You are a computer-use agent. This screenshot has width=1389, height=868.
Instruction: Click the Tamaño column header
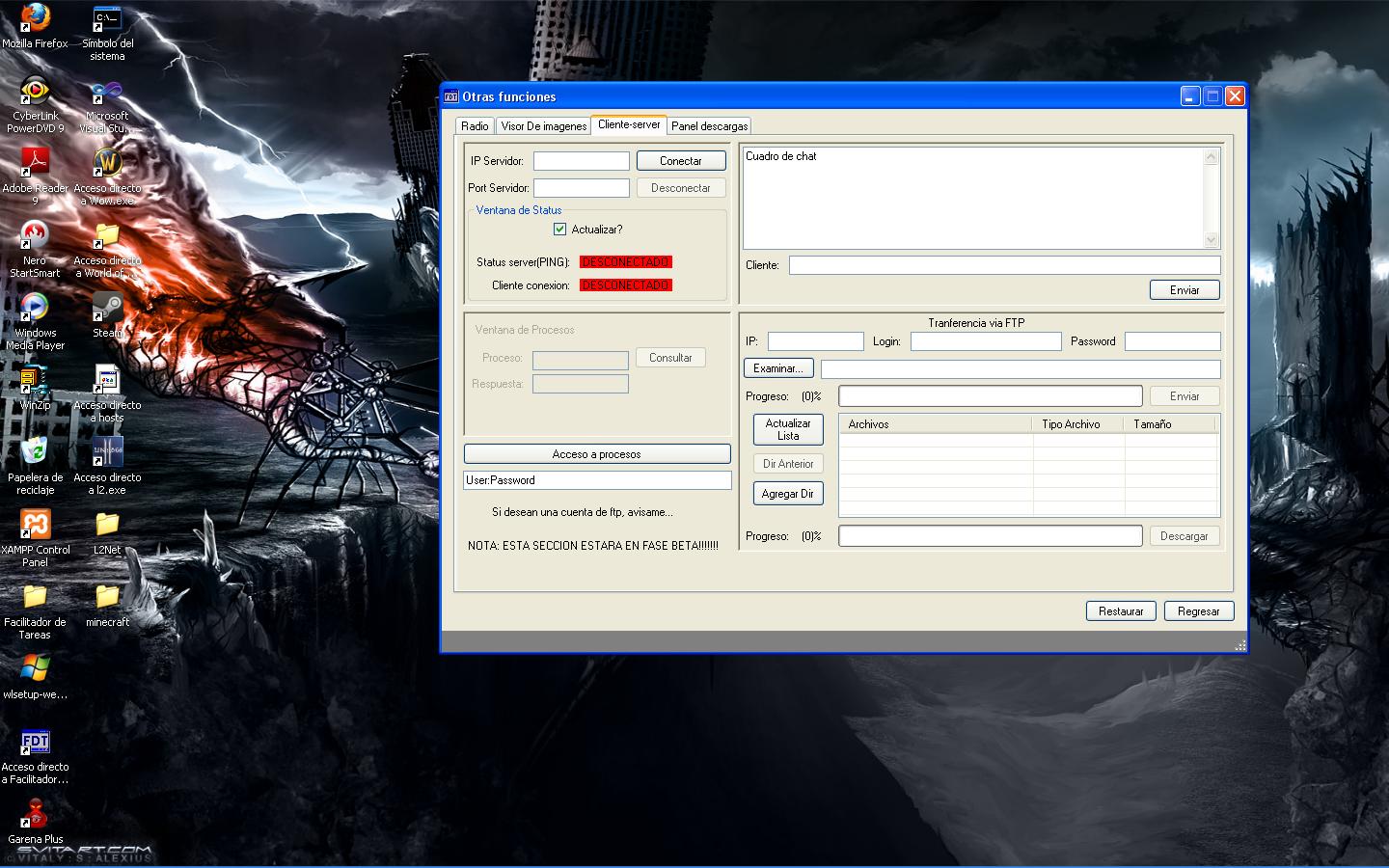pos(1169,424)
